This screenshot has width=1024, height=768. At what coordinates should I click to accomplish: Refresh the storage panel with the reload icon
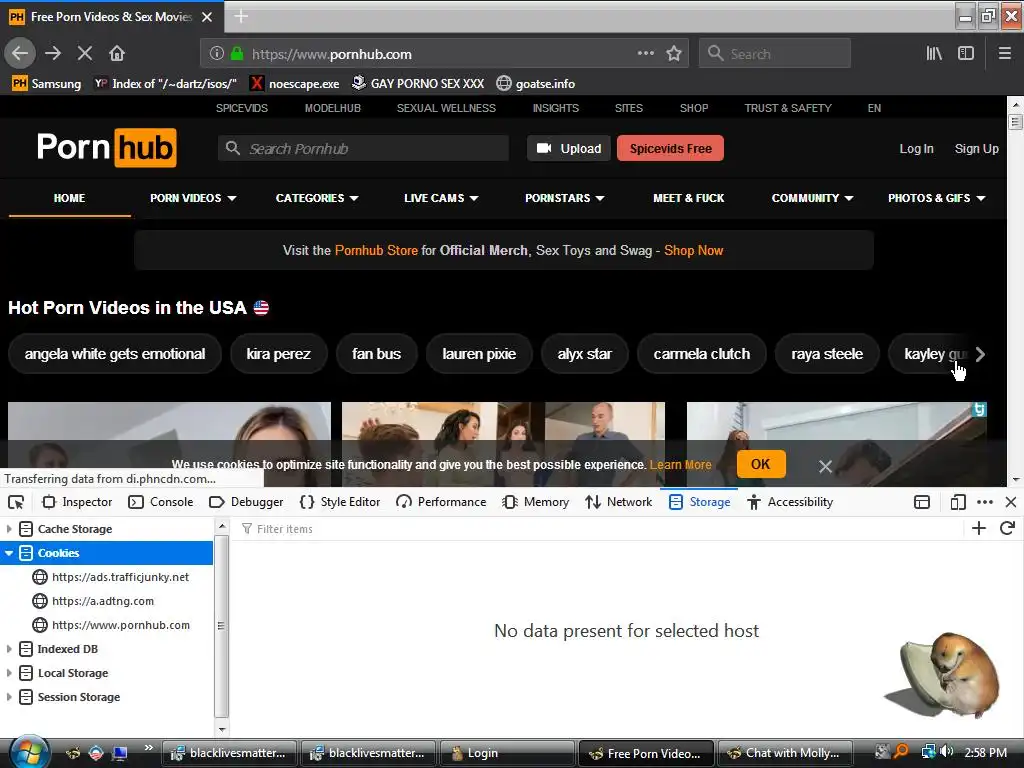coord(1007,528)
